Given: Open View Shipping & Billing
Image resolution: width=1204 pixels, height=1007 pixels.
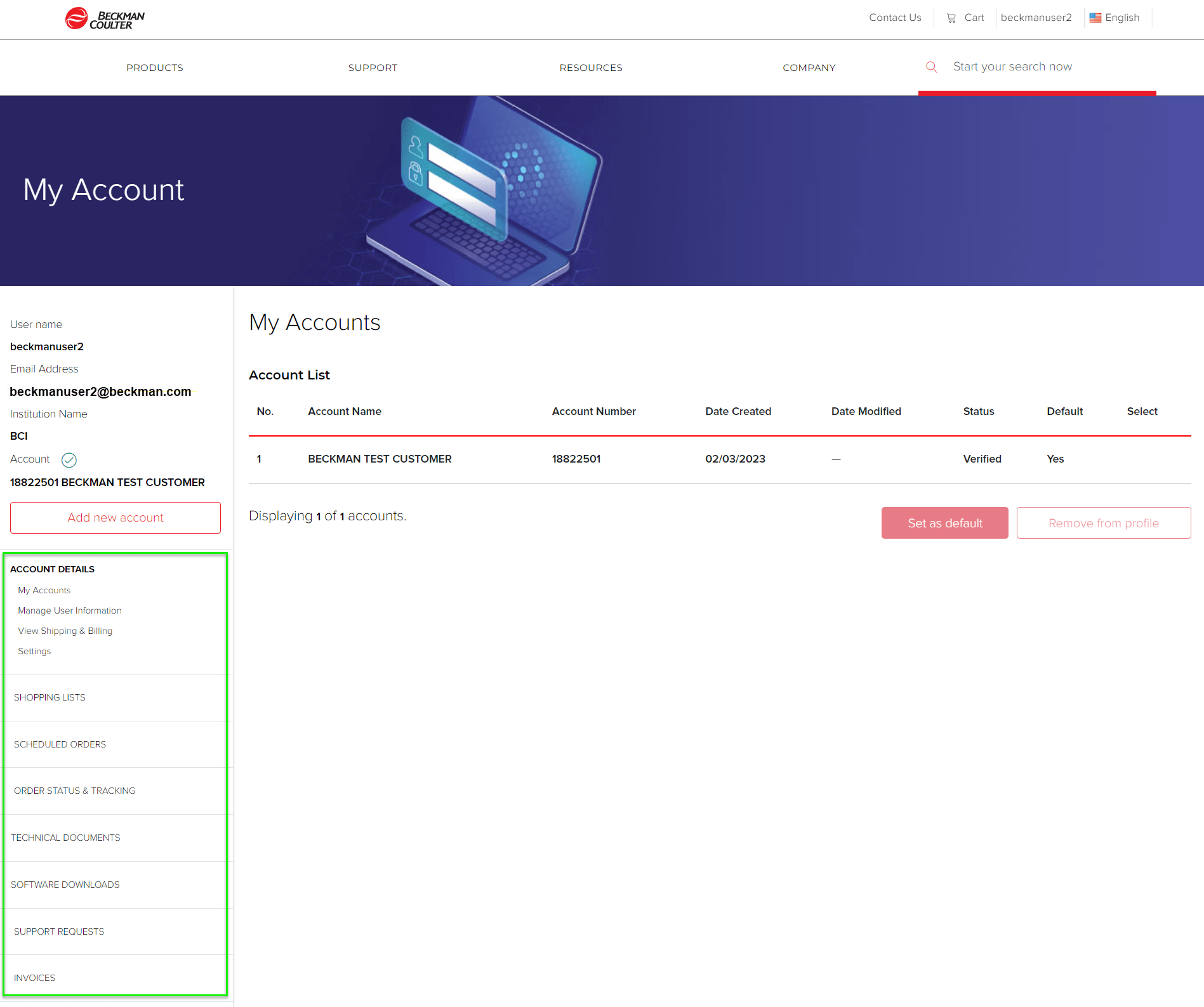Looking at the screenshot, I should pyautogui.click(x=65, y=631).
